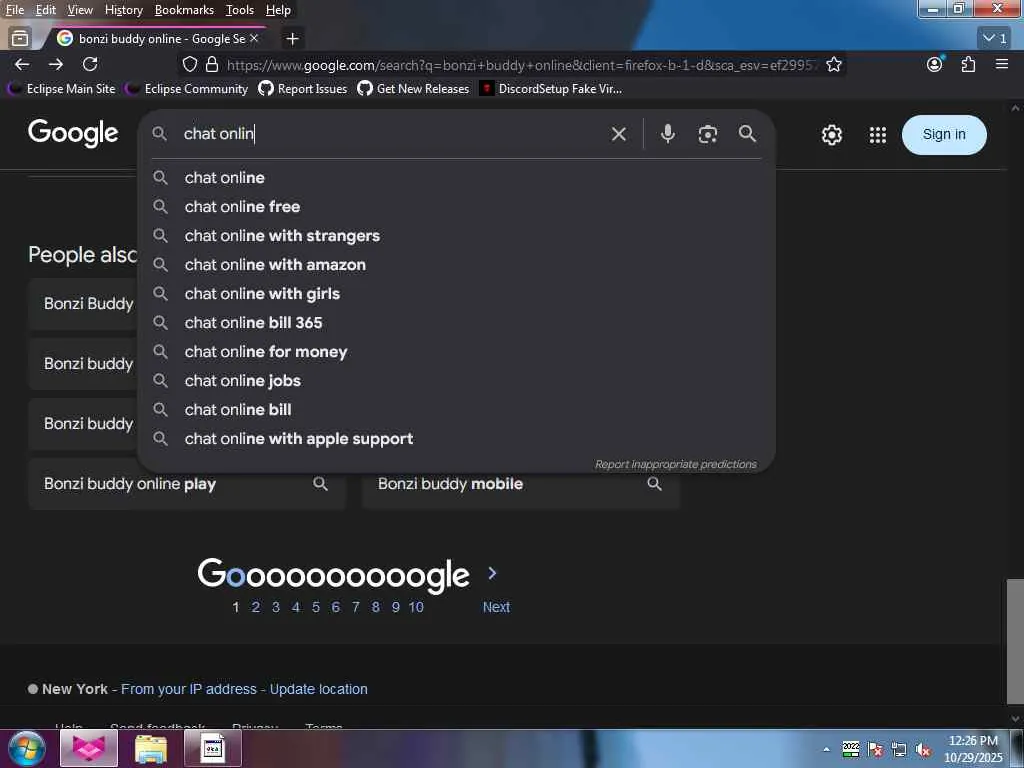Clear the search box text
Viewport: 1024px width, 768px height.
coord(618,135)
